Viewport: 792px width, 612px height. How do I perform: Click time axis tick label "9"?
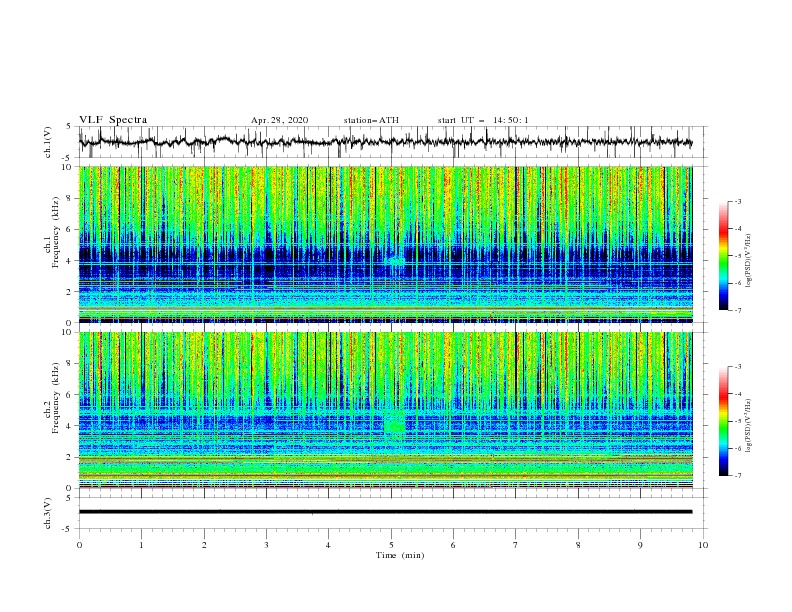[x=640, y=545]
